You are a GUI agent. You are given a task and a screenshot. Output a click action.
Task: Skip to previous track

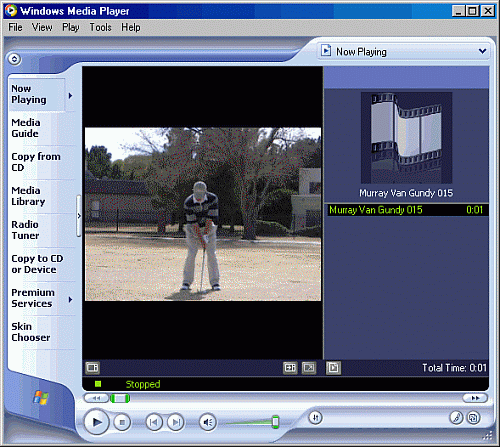[x=154, y=422]
